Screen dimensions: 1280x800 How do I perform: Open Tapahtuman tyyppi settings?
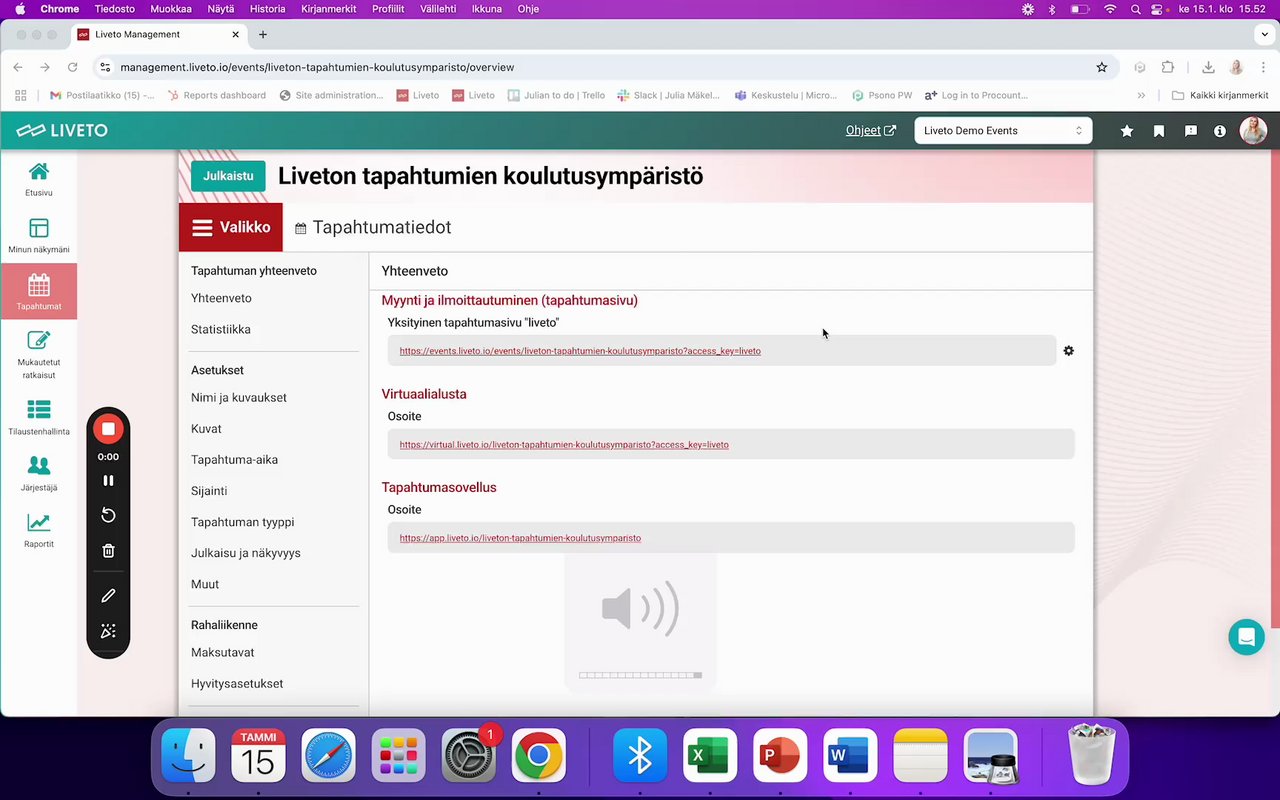[242, 522]
